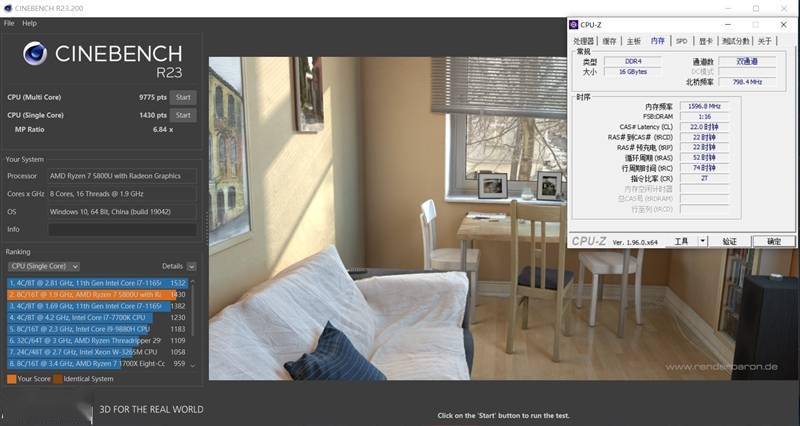Click the Cinebench sphere logo
This screenshot has width=800, height=426.
pyautogui.click(x=35, y=54)
